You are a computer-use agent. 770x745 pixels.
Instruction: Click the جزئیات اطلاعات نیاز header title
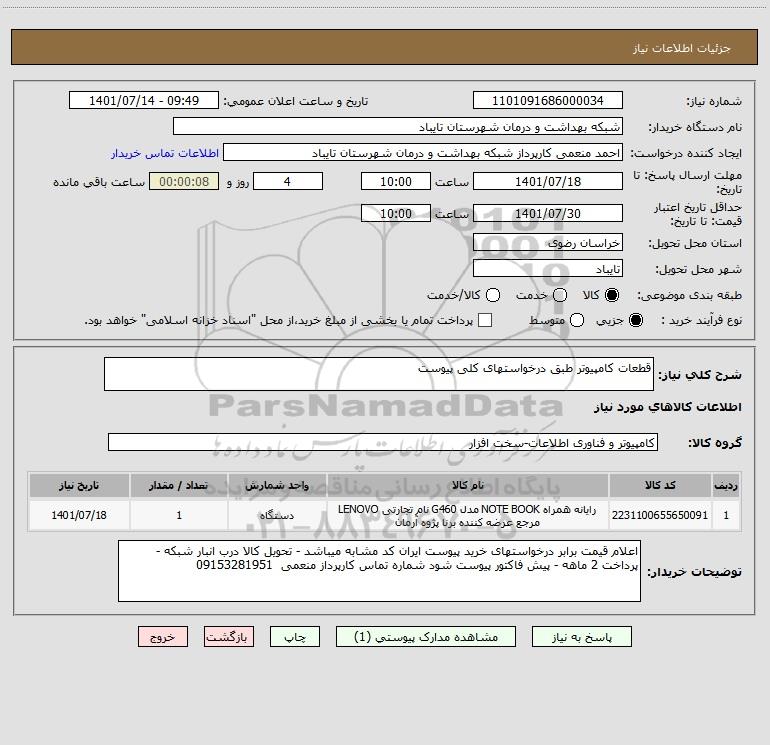click(x=682, y=48)
